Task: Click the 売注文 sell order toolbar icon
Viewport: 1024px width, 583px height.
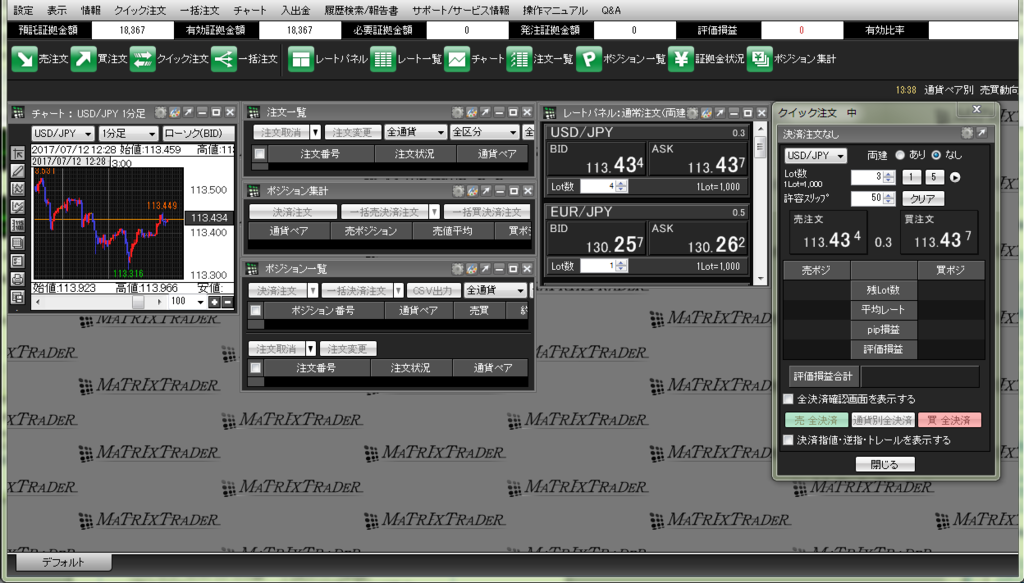Action: (x=24, y=59)
